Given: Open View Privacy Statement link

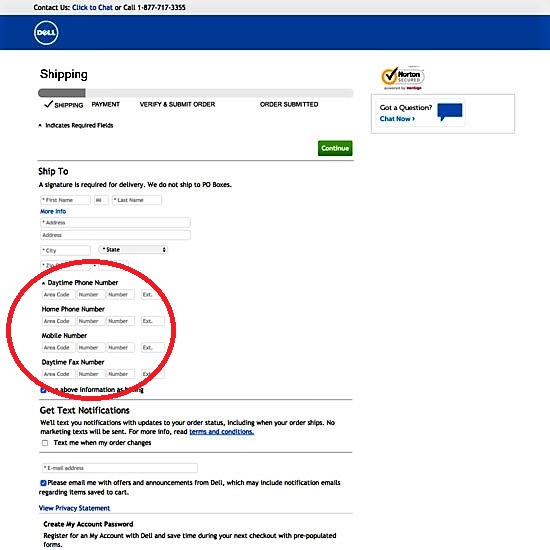Looking at the screenshot, I should tap(74, 508).
